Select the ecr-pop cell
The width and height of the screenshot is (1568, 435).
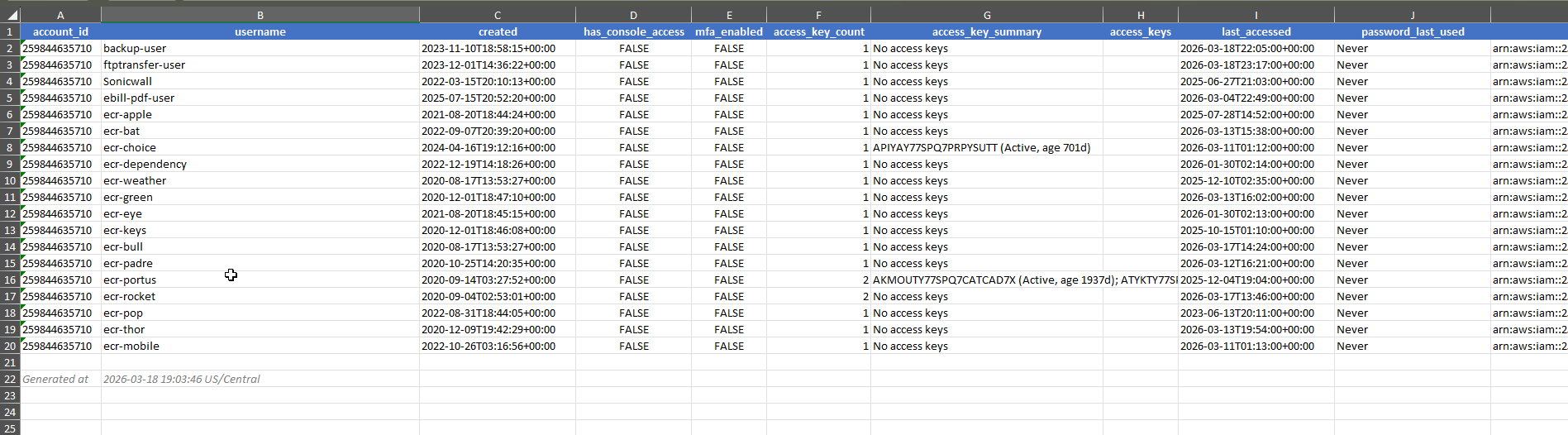click(x=260, y=313)
